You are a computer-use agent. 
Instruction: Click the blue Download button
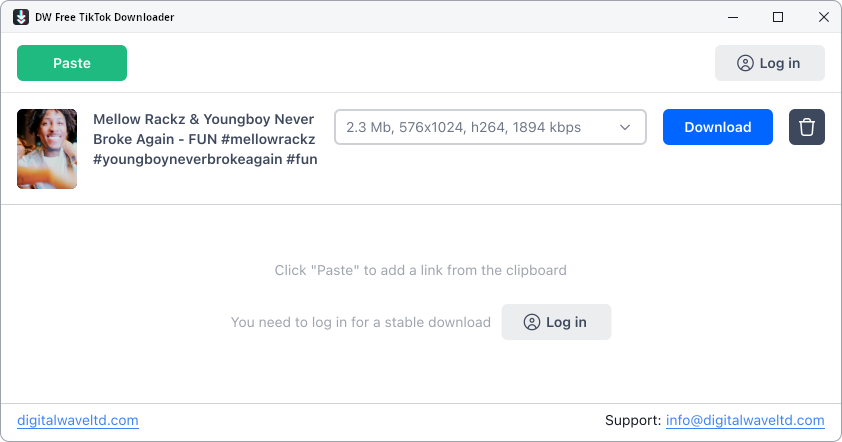(x=717, y=127)
